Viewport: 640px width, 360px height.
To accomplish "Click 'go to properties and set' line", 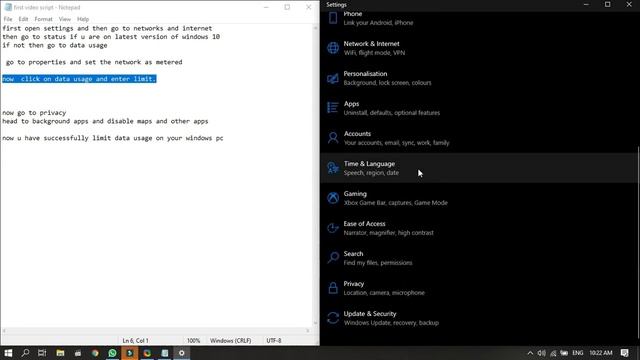I will click(x=94, y=62).
